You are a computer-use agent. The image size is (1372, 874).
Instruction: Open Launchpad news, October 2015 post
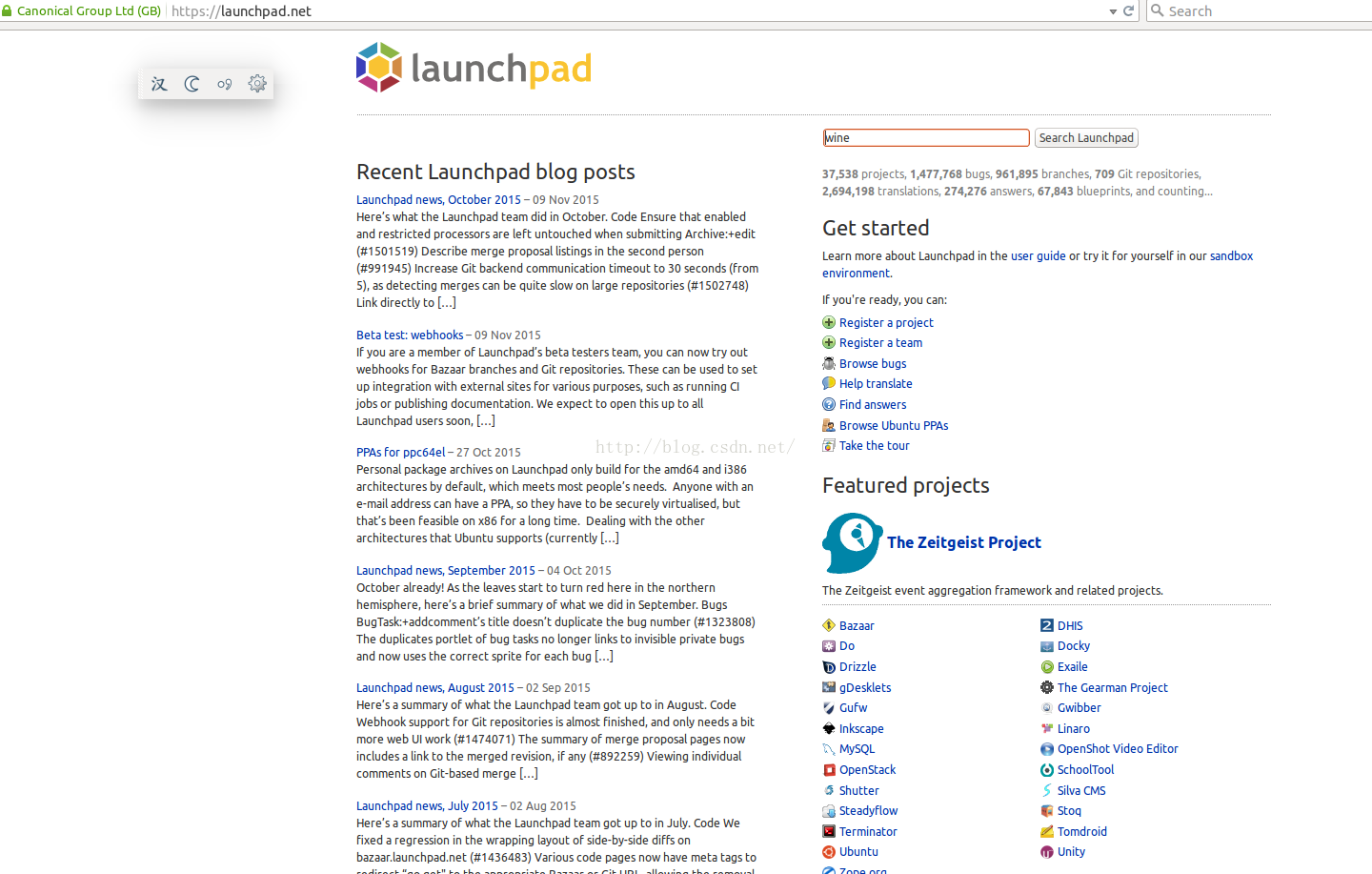click(x=438, y=199)
